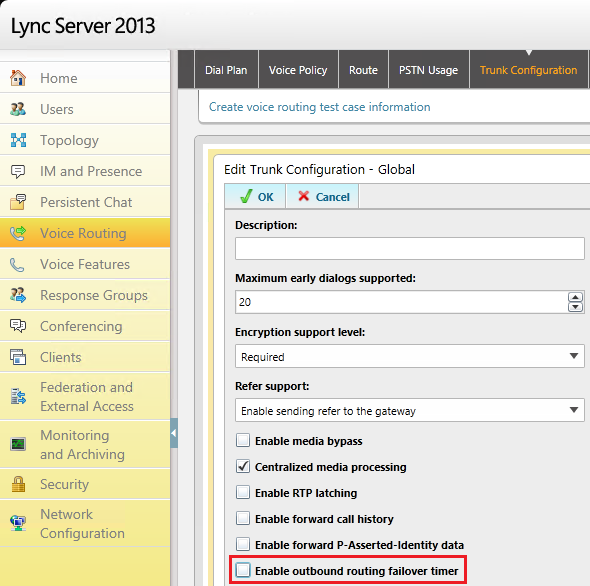Select the Topology network icon

pyautogui.click(x=18, y=140)
